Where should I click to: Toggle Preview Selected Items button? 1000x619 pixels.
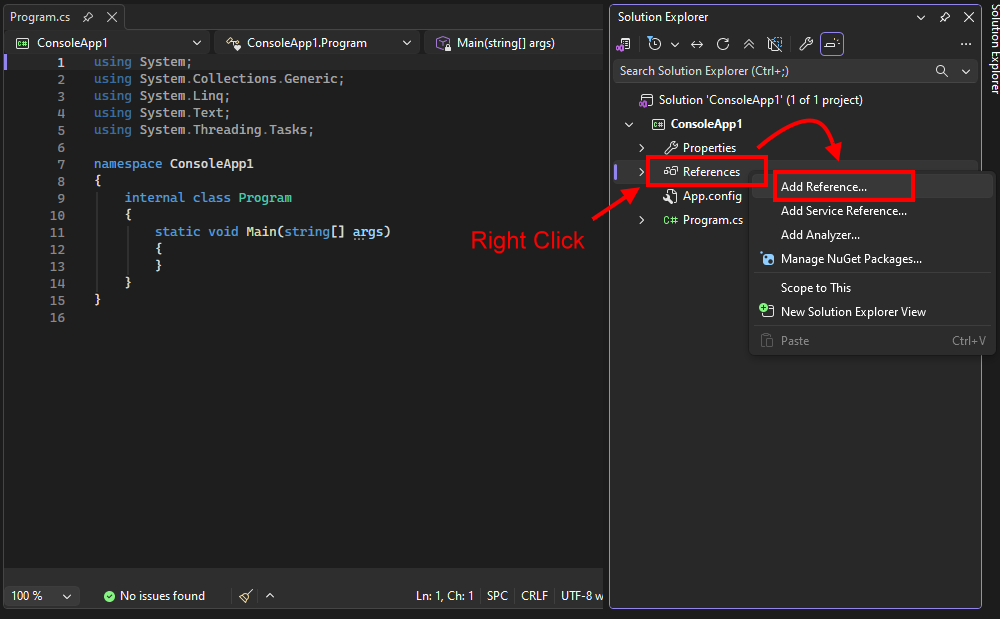click(x=832, y=44)
